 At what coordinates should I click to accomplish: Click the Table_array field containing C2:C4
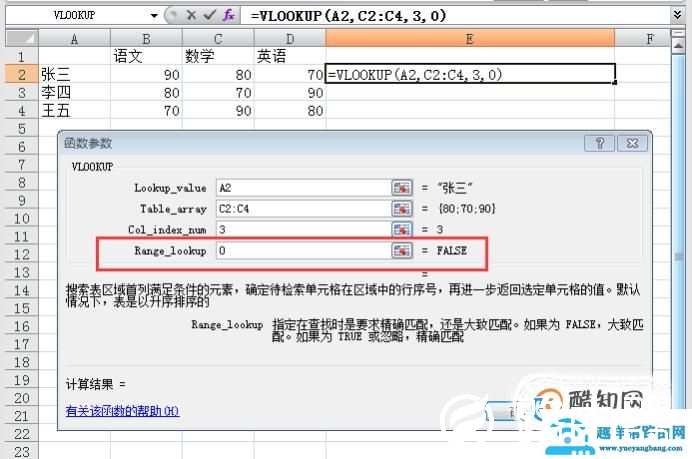point(303,209)
